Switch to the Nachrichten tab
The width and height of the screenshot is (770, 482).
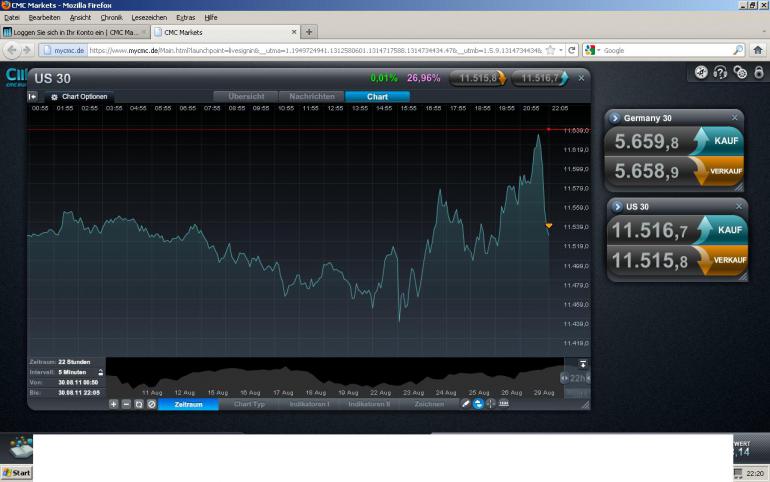[x=312, y=97]
